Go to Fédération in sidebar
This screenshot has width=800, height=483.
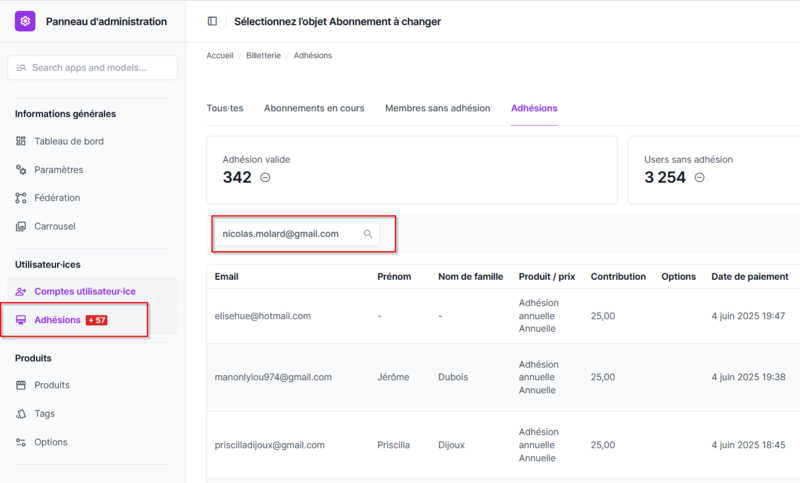(57, 198)
